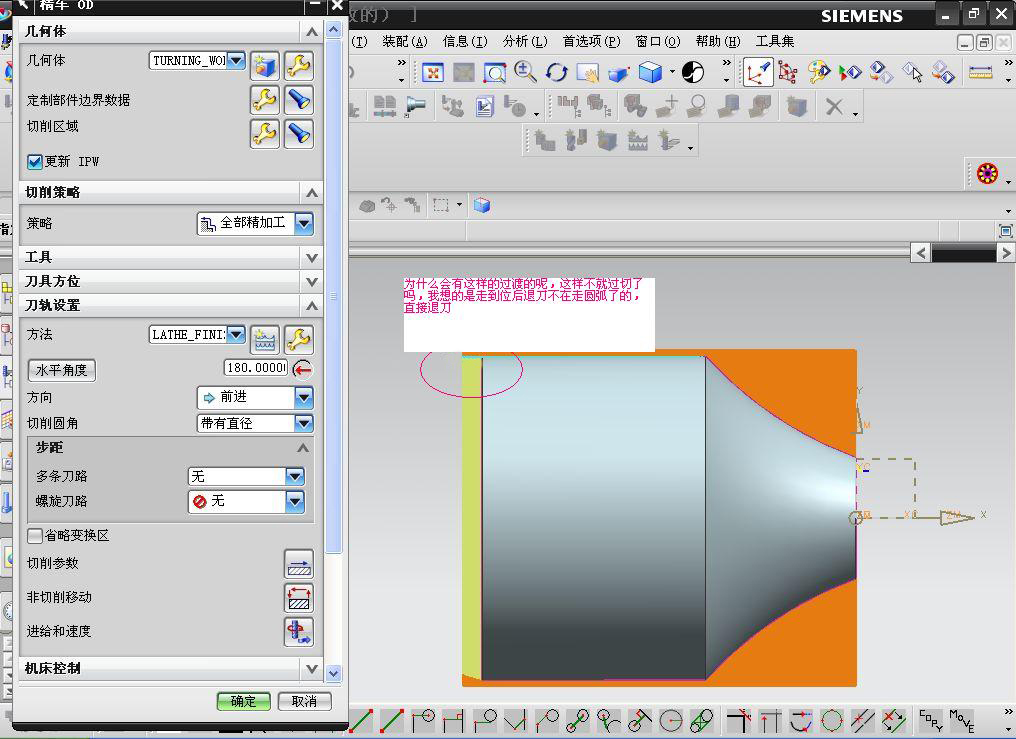Viewport: 1016px width, 739px height.
Task: Collapse the 刀轨设置 section
Action: [x=312, y=305]
